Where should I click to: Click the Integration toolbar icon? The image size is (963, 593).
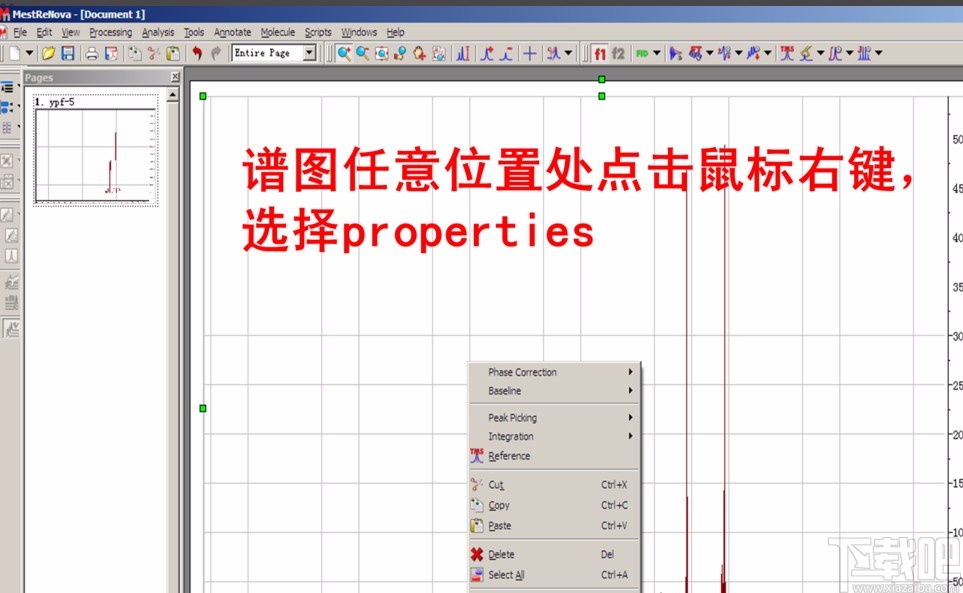835,53
